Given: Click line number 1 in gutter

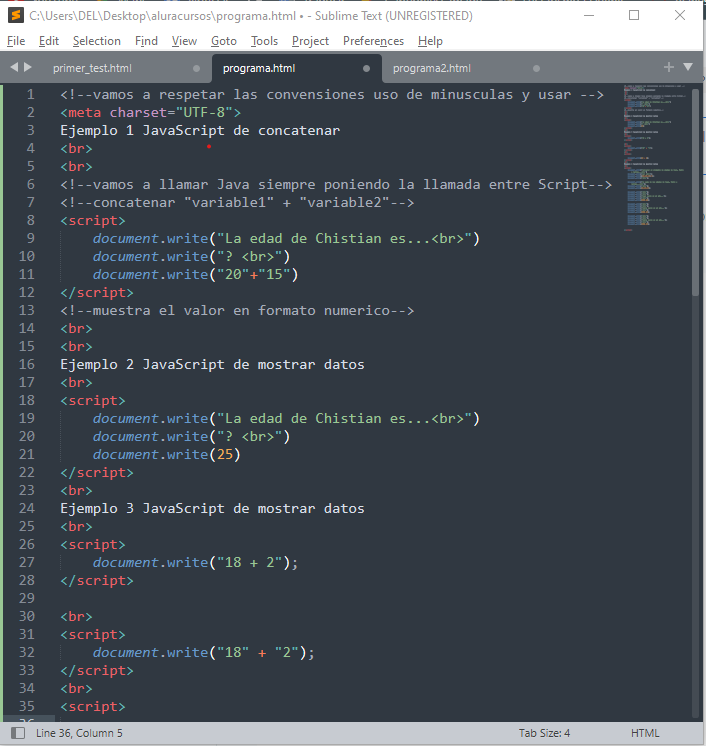Looking at the screenshot, I should pos(30,94).
